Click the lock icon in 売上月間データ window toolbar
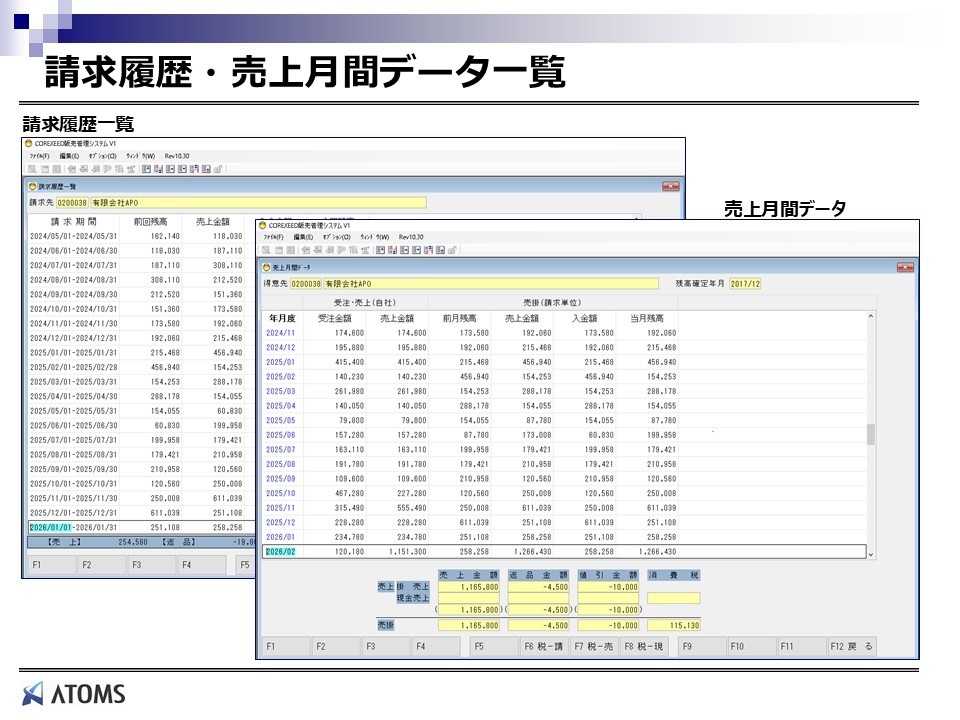 (453, 249)
